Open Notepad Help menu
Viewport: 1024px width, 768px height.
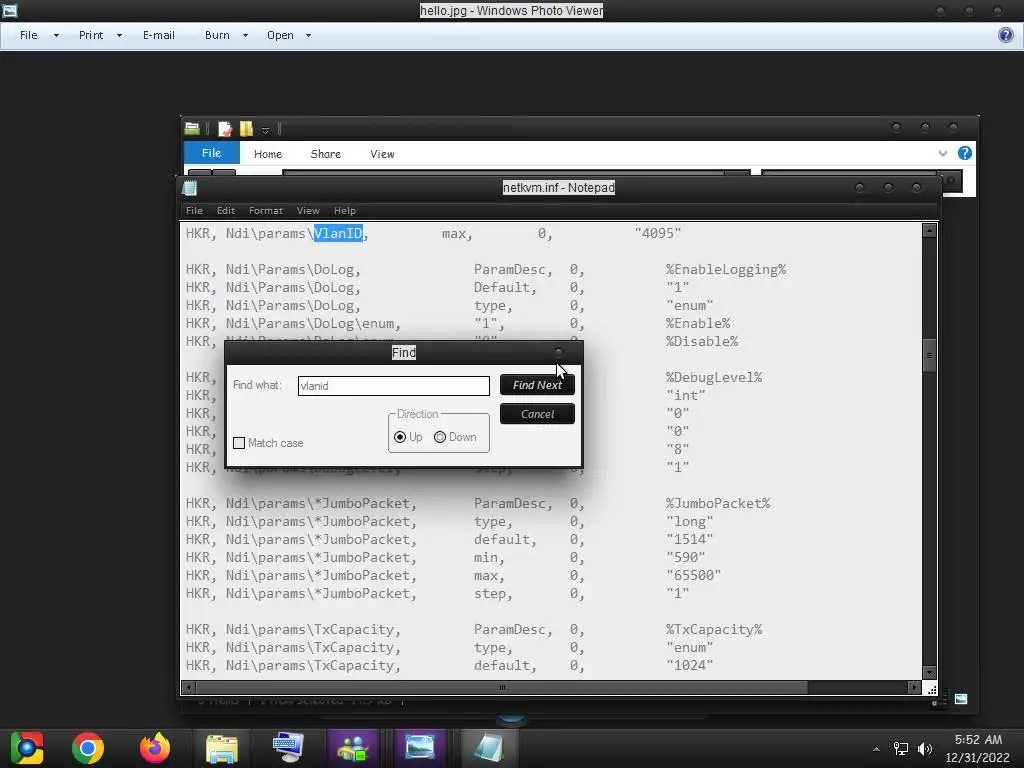[x=345, y=210]
